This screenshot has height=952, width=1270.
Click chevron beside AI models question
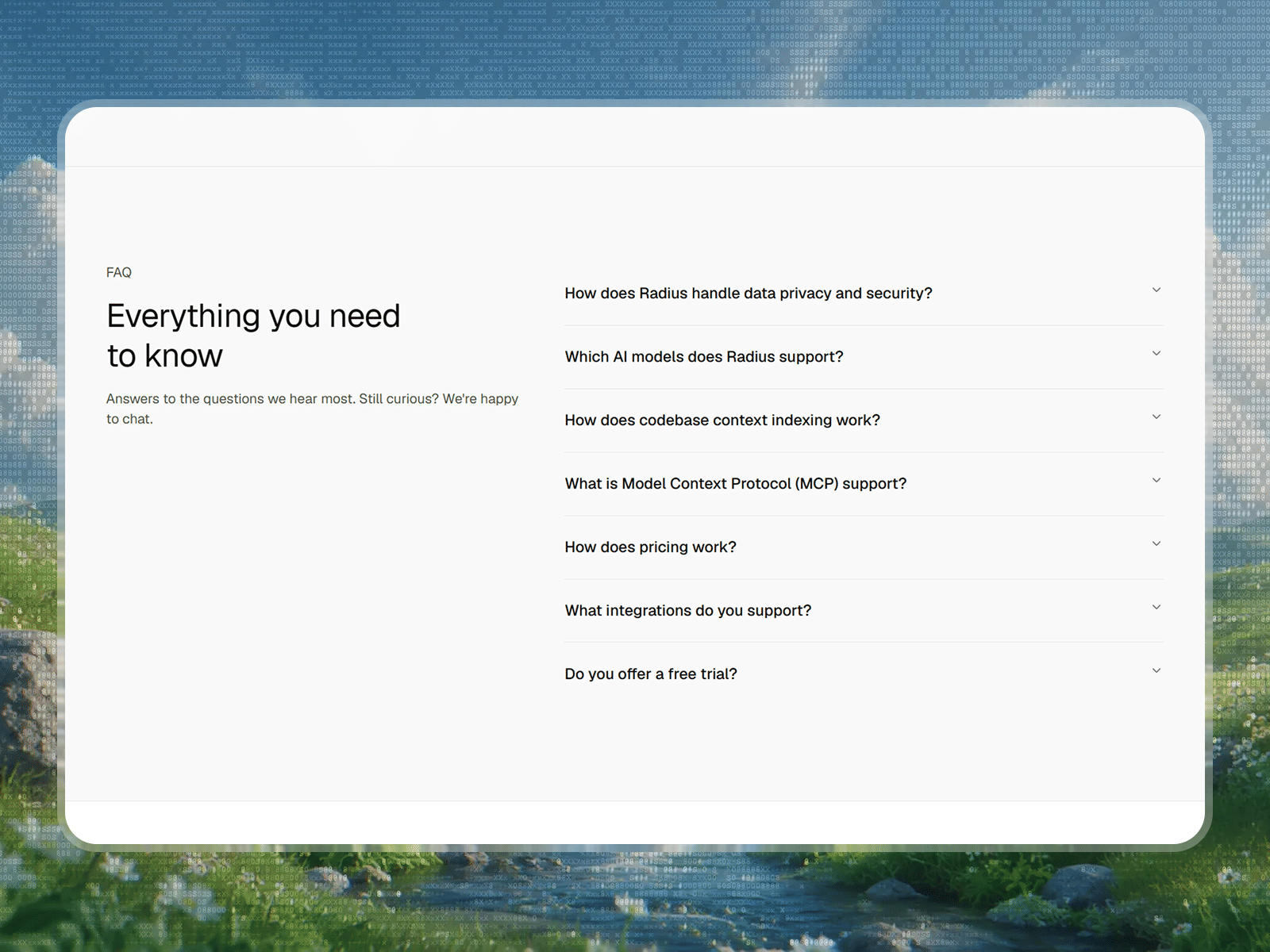tap(1156, 354)
